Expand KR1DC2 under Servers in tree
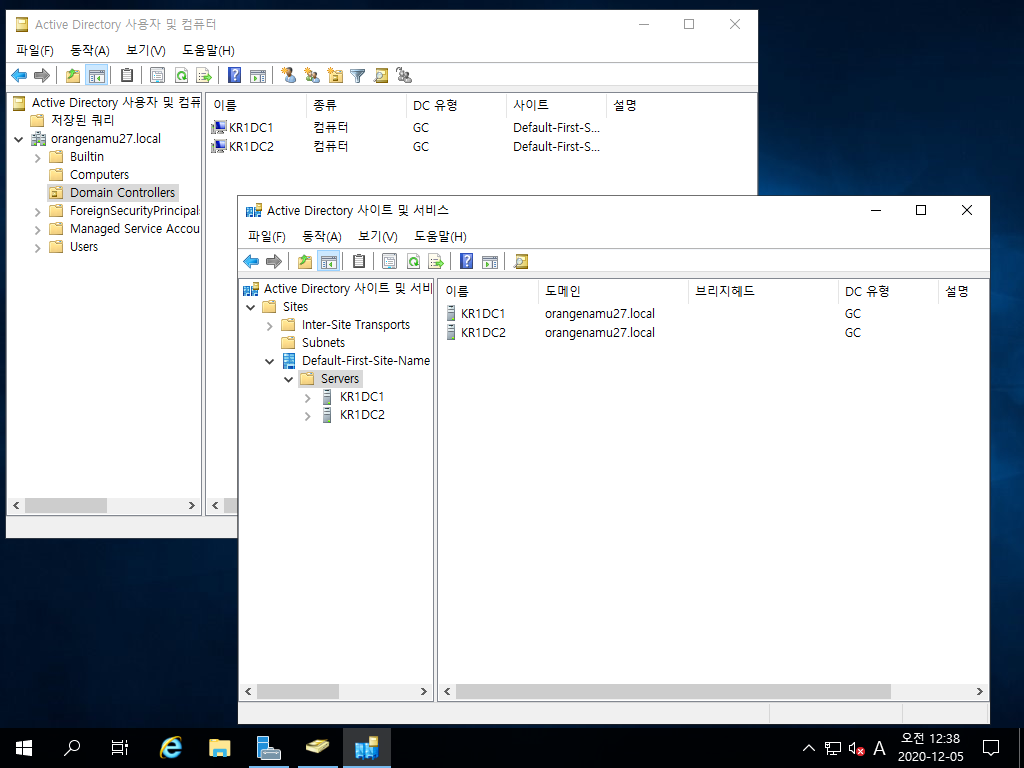This screenshot has height=768, width=1024. (x=308, y=416)
